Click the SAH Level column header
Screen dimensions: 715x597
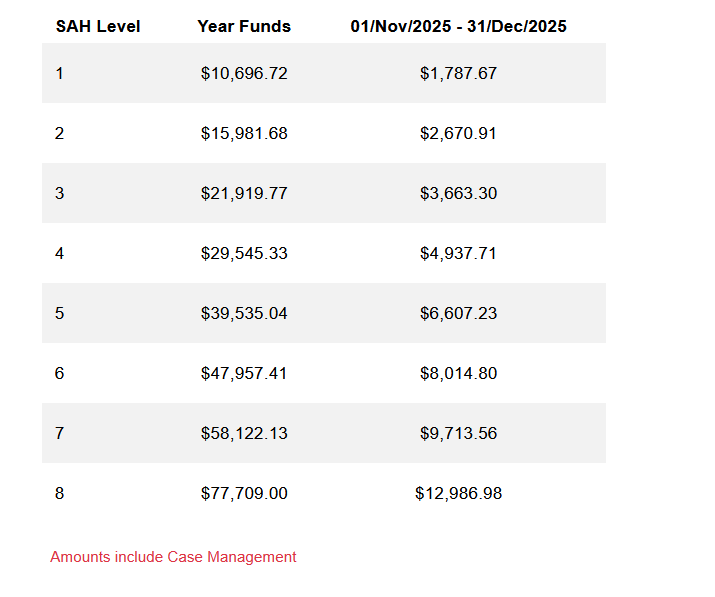[x=98, y=27]
